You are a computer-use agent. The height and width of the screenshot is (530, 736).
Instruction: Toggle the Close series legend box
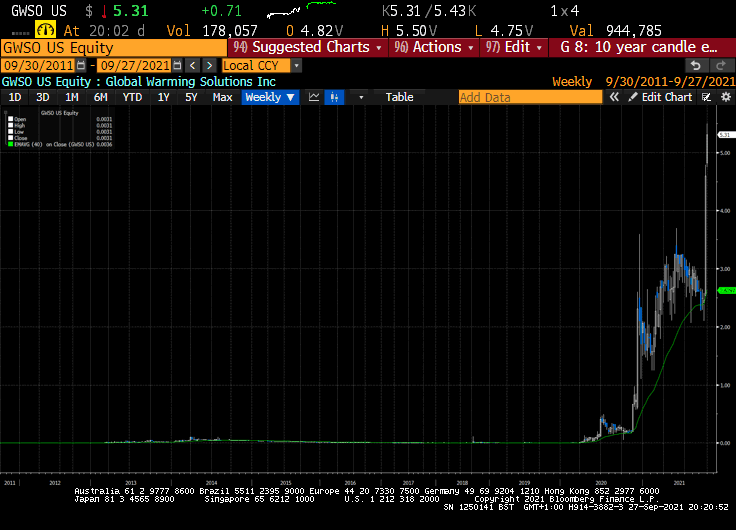(x=11, y=138)
